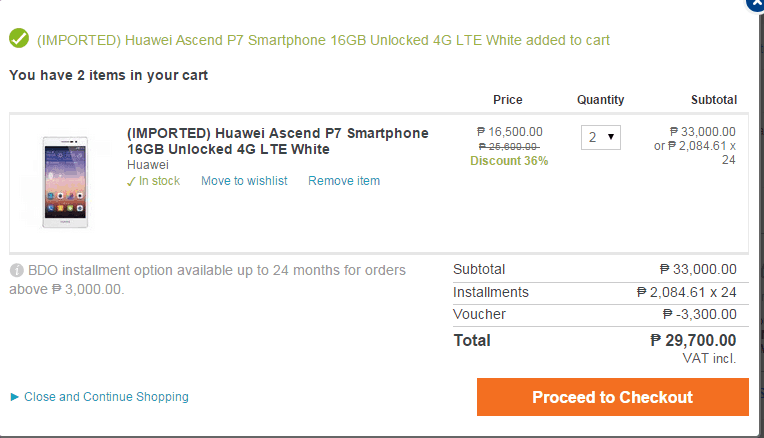Click the In stock checkmark icon
Viewport: 764px width, 438px height.
[x=131, y=181]
